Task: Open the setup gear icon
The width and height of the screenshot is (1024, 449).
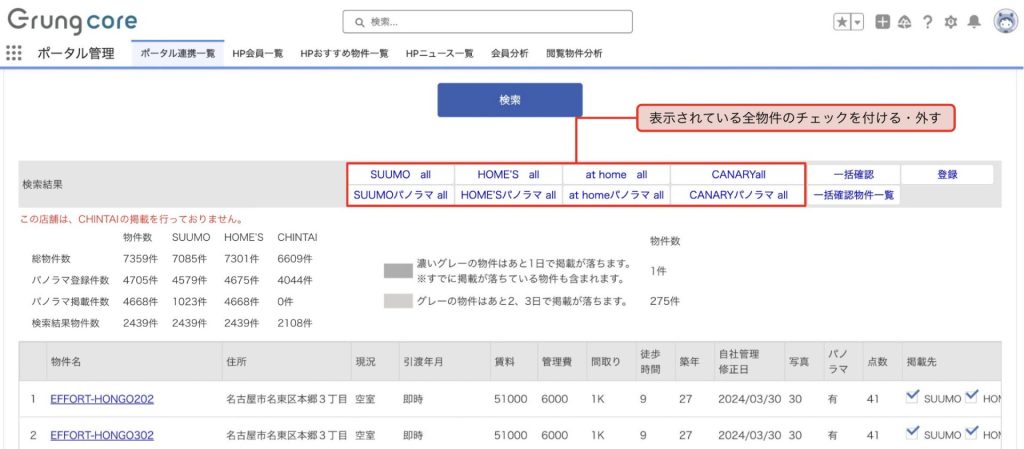Action: [x=950, y=22]
